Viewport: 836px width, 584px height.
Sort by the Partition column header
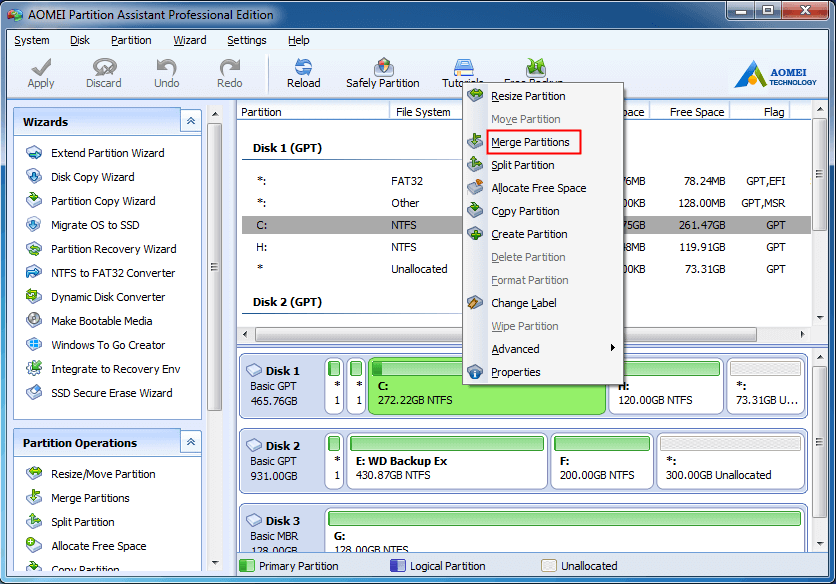tap(314, 112)
